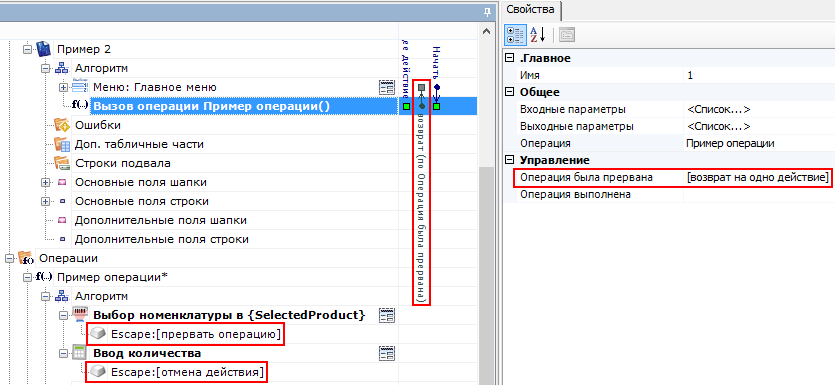Screen dimensions: 835x385
Task: Select the Операции node icon
Action: click(x=26, y=259)
